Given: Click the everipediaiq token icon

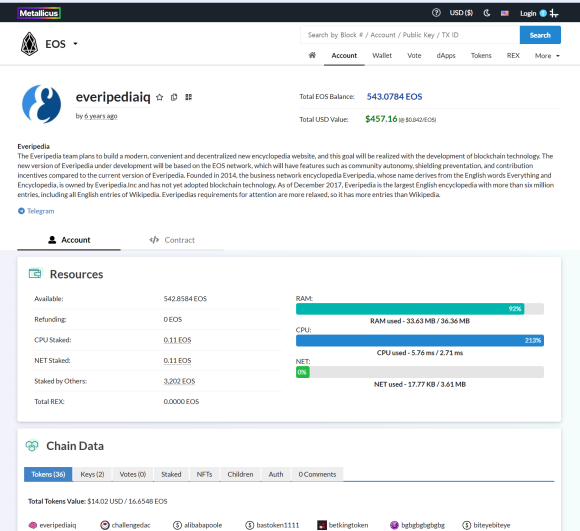Looking at the screenshot, I should pyautogui.click(x=33, y=525).
